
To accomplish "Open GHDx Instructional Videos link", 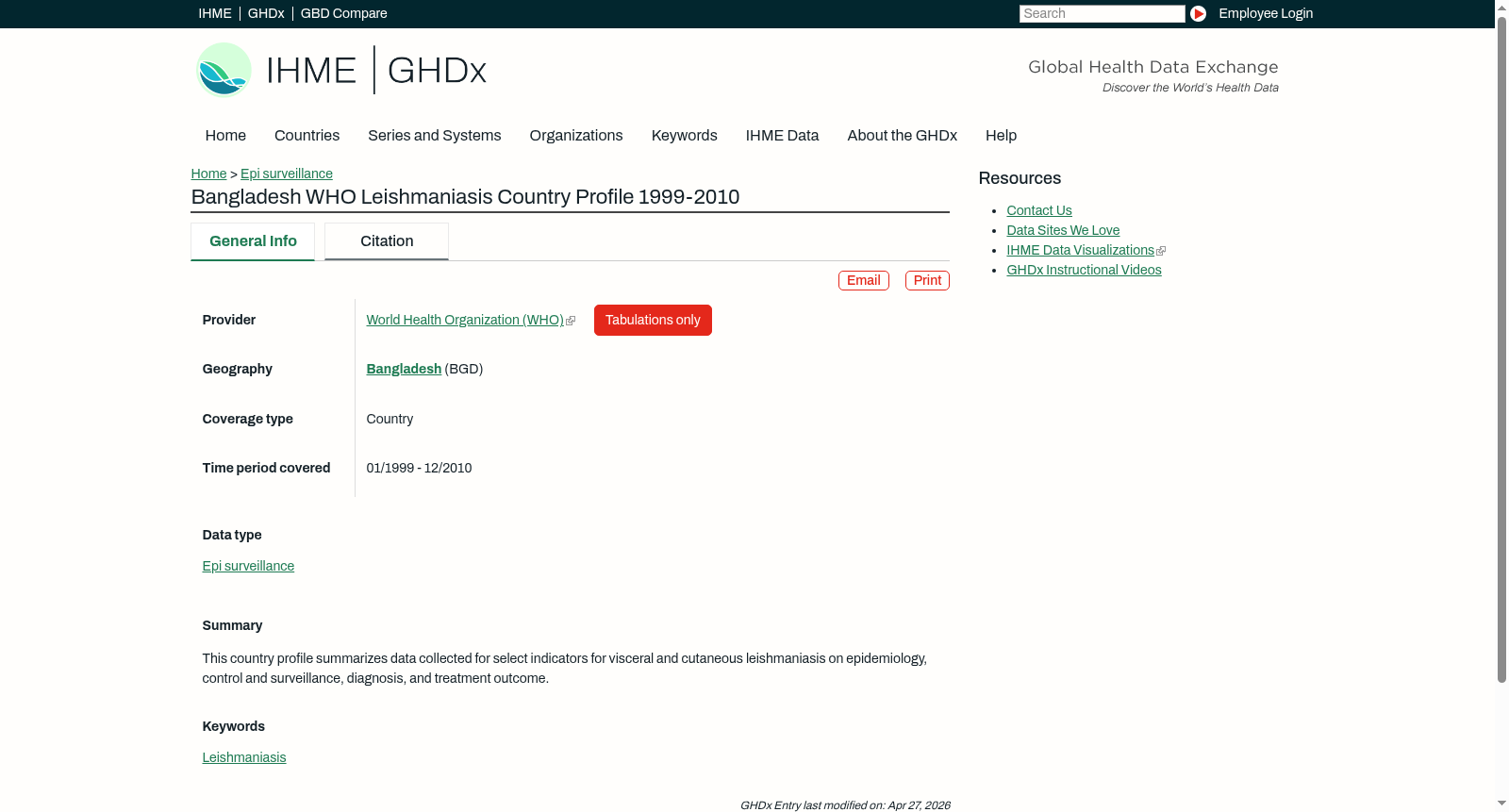I will point(1084,270).
